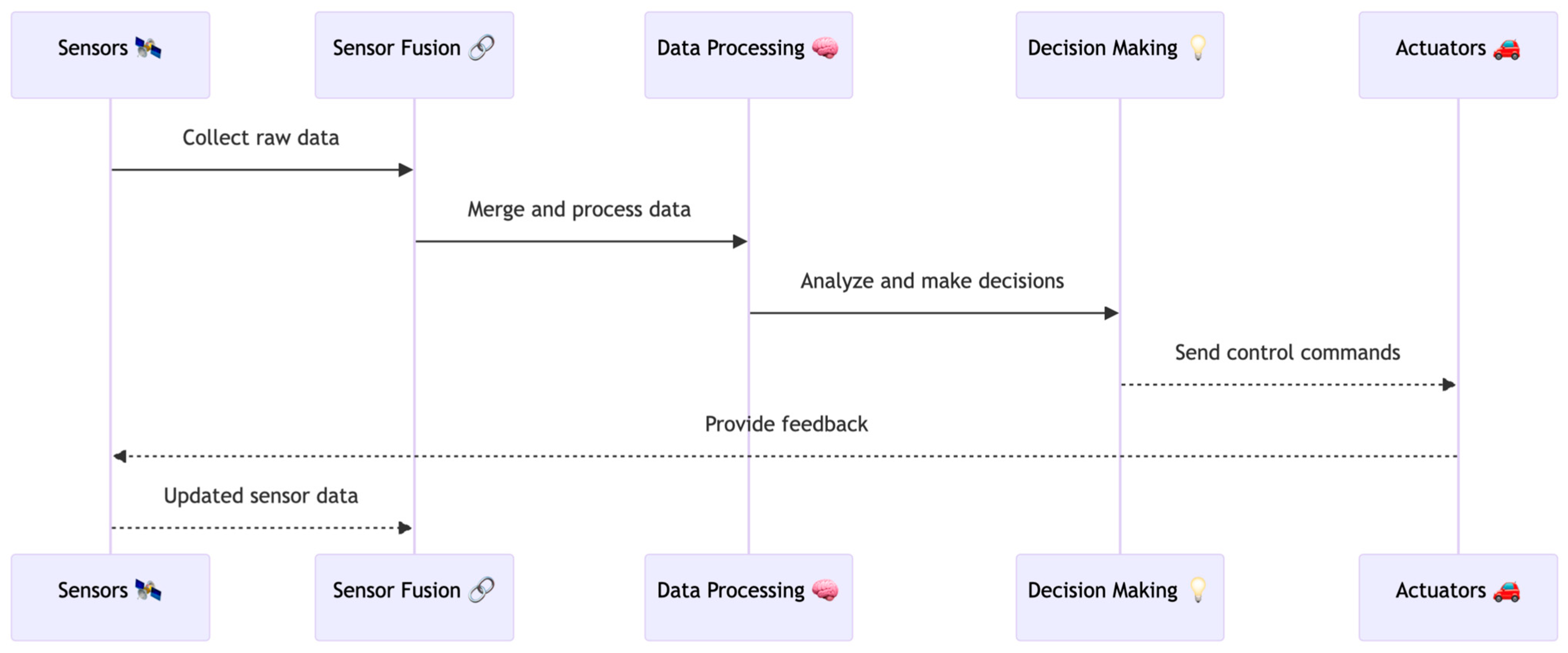The image size is (1568, 653).
Task: Click the brain icon in top Data Processing box
Action: pyautogui.click(x=825, y=48)
